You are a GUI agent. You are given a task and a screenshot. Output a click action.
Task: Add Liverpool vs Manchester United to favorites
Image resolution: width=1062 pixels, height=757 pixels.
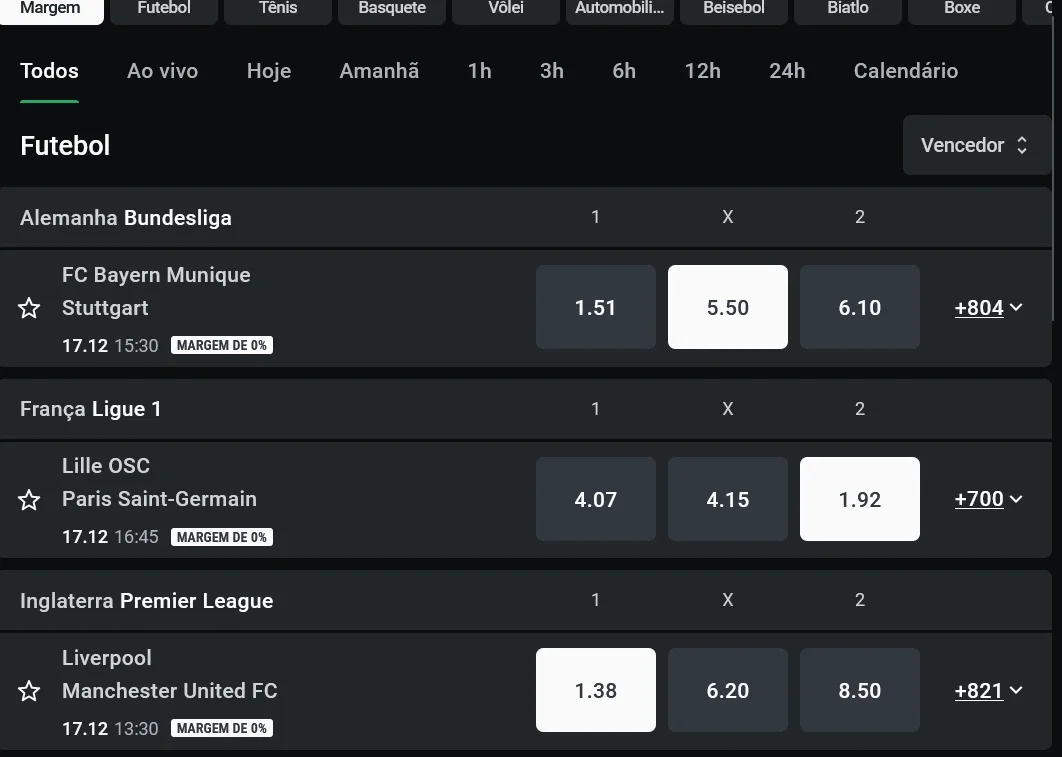pyautogui.click(x=29, y=691)
